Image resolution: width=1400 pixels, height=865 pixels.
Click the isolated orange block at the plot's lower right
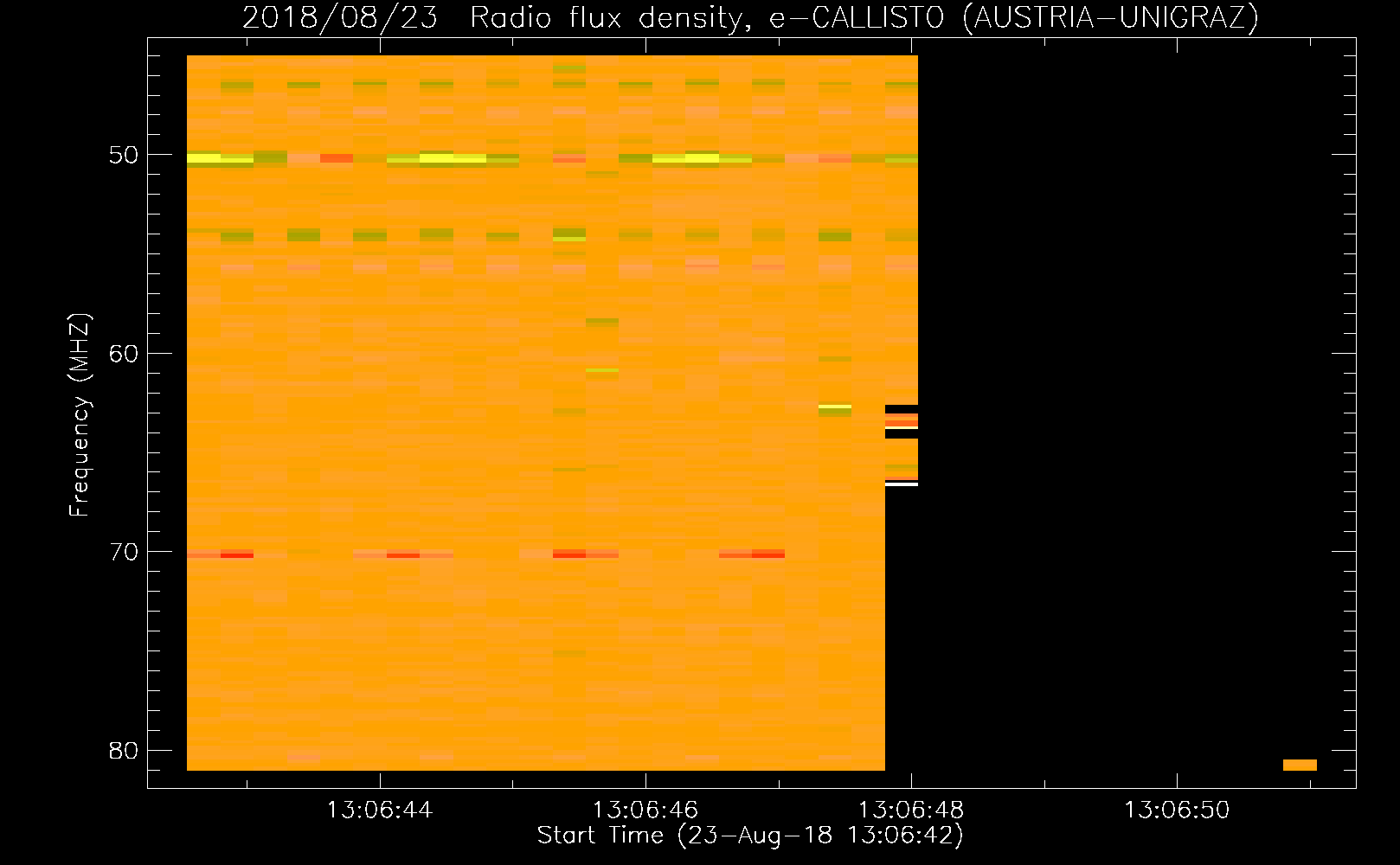click(x=1300, y=765)
